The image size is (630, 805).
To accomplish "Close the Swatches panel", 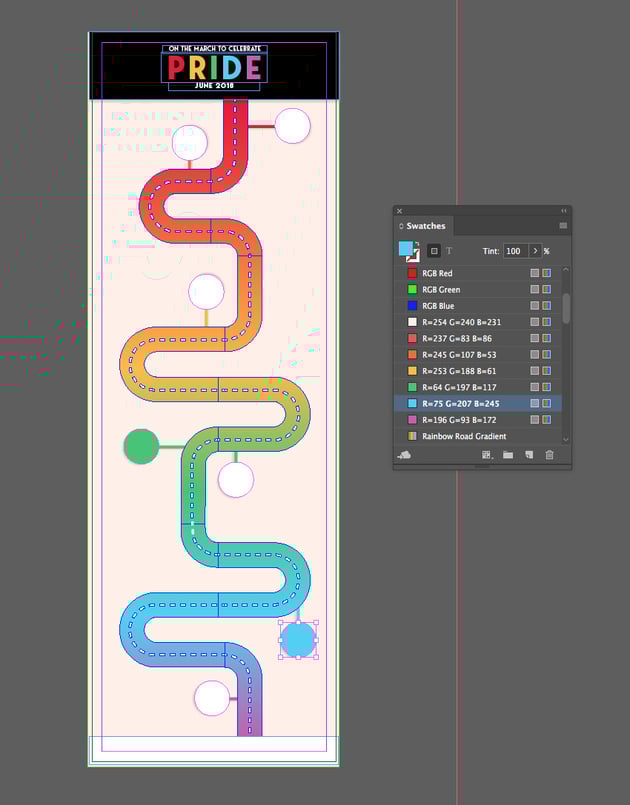I will click(399, 210).
